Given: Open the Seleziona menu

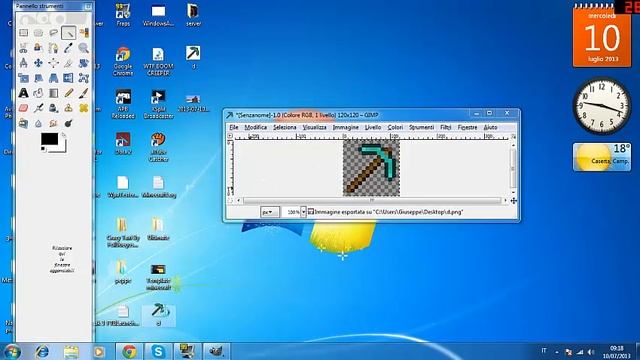Looking at the screenshot, I should pyautogui.click(x=284, y=127).
